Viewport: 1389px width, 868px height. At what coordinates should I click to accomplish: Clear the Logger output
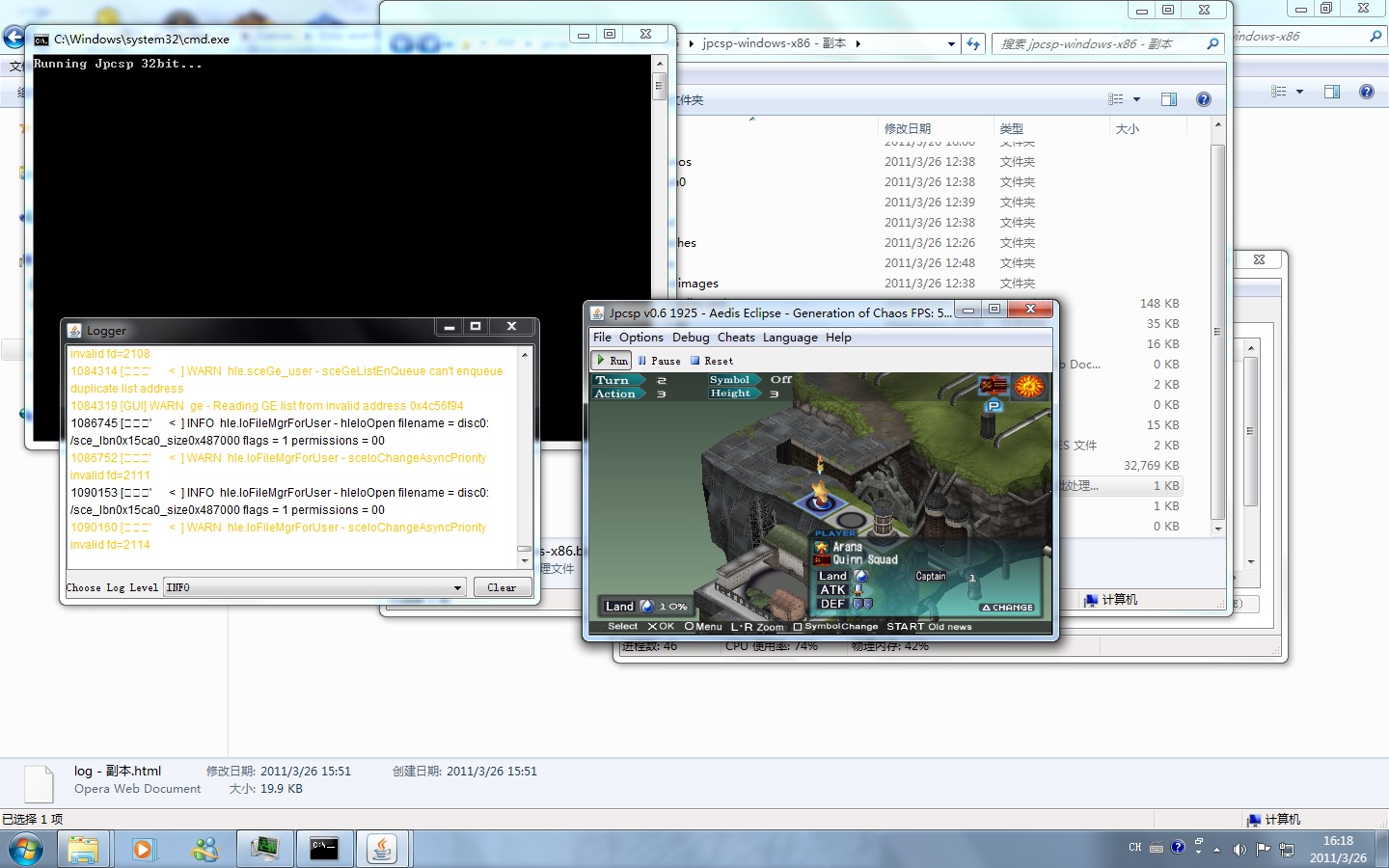502,587
